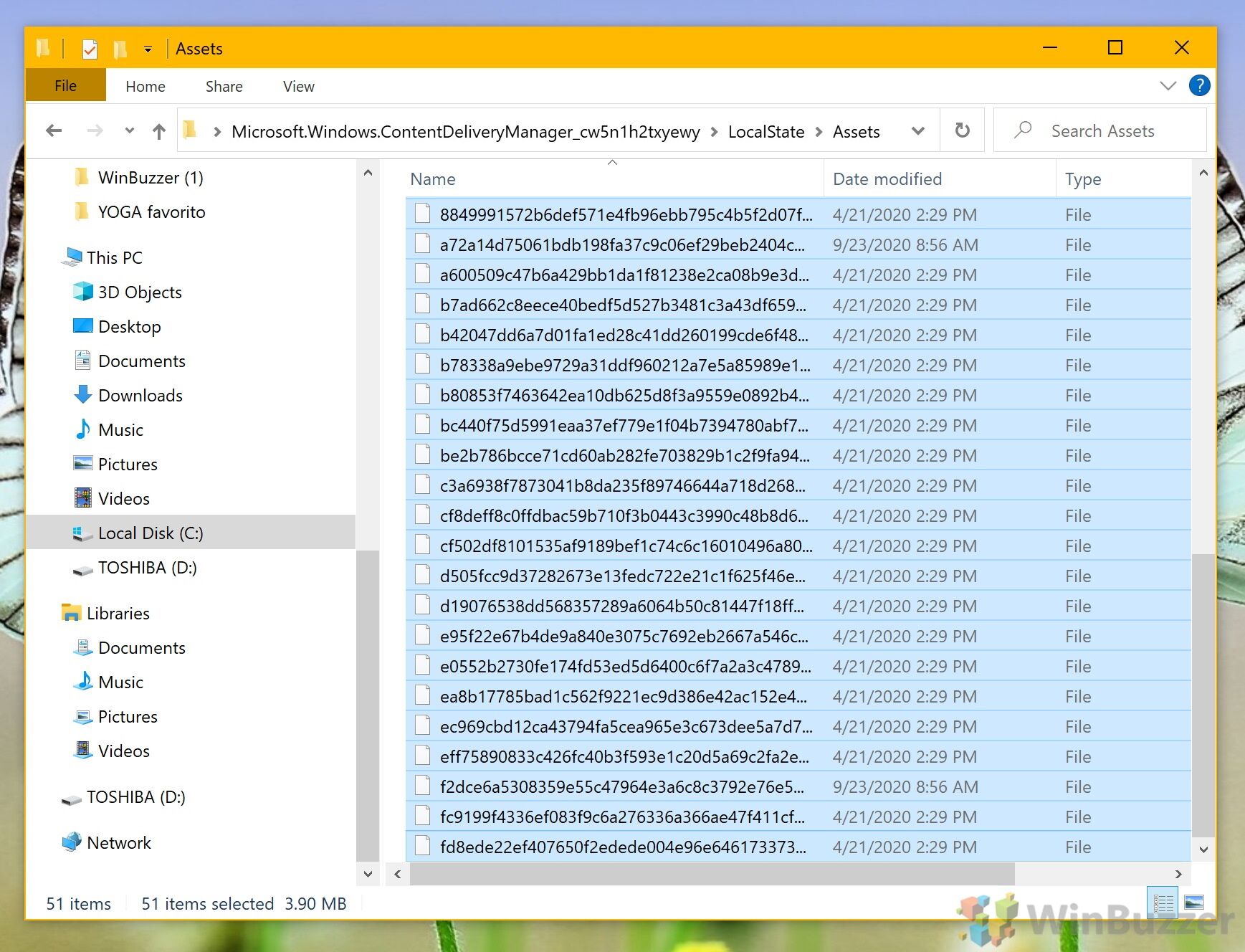The width and height of the screenshot is (1245, 952).
Task: Open the Customize Quick Access Toolbar dropdown
Action: point(148,49)
